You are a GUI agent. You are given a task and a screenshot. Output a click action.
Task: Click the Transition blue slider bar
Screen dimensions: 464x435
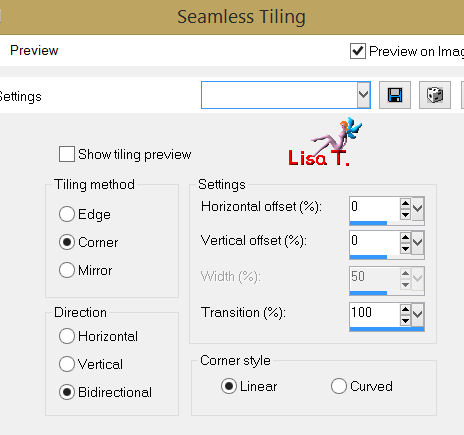[x=387, y=329]
